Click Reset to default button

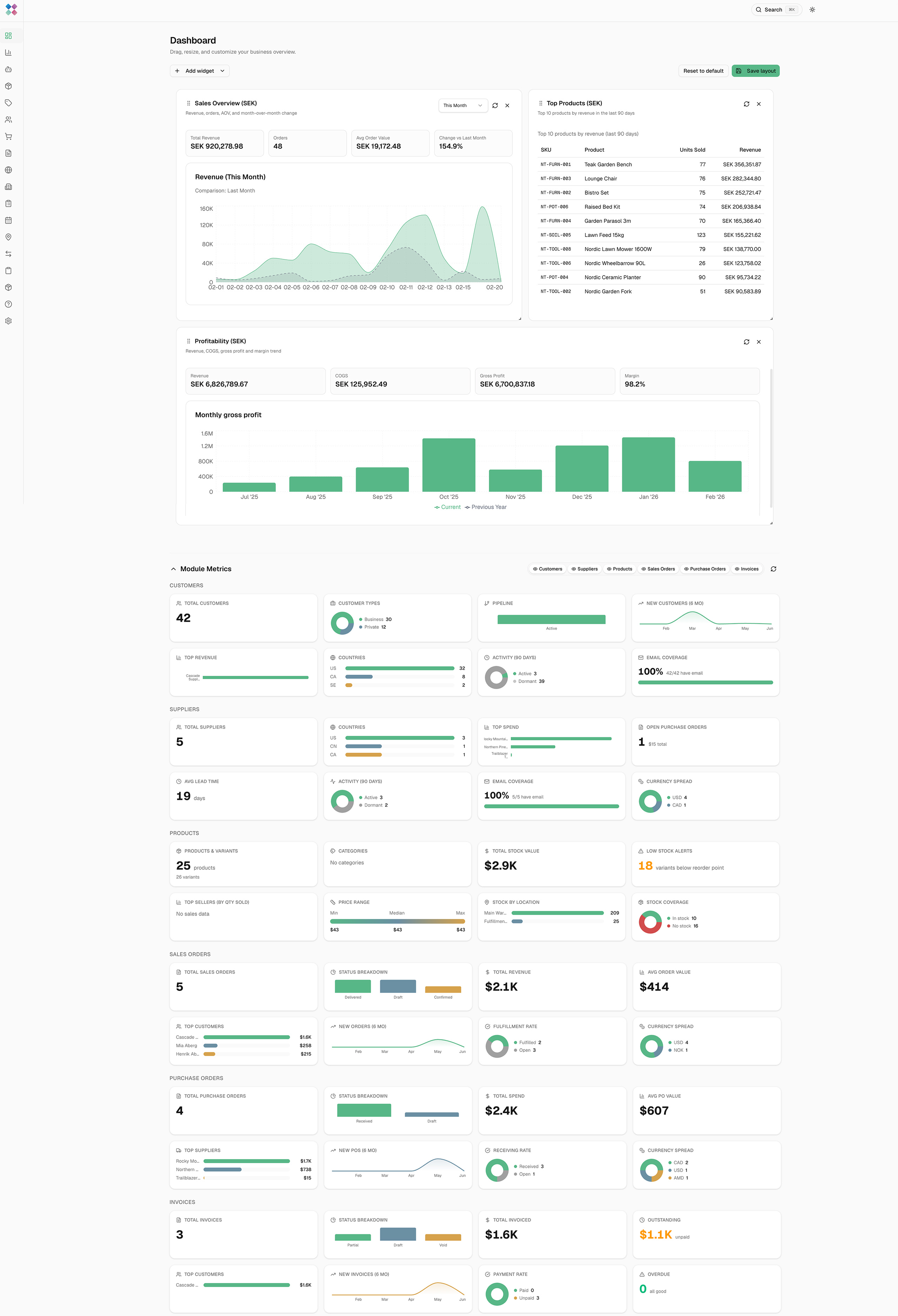(703, 71)
